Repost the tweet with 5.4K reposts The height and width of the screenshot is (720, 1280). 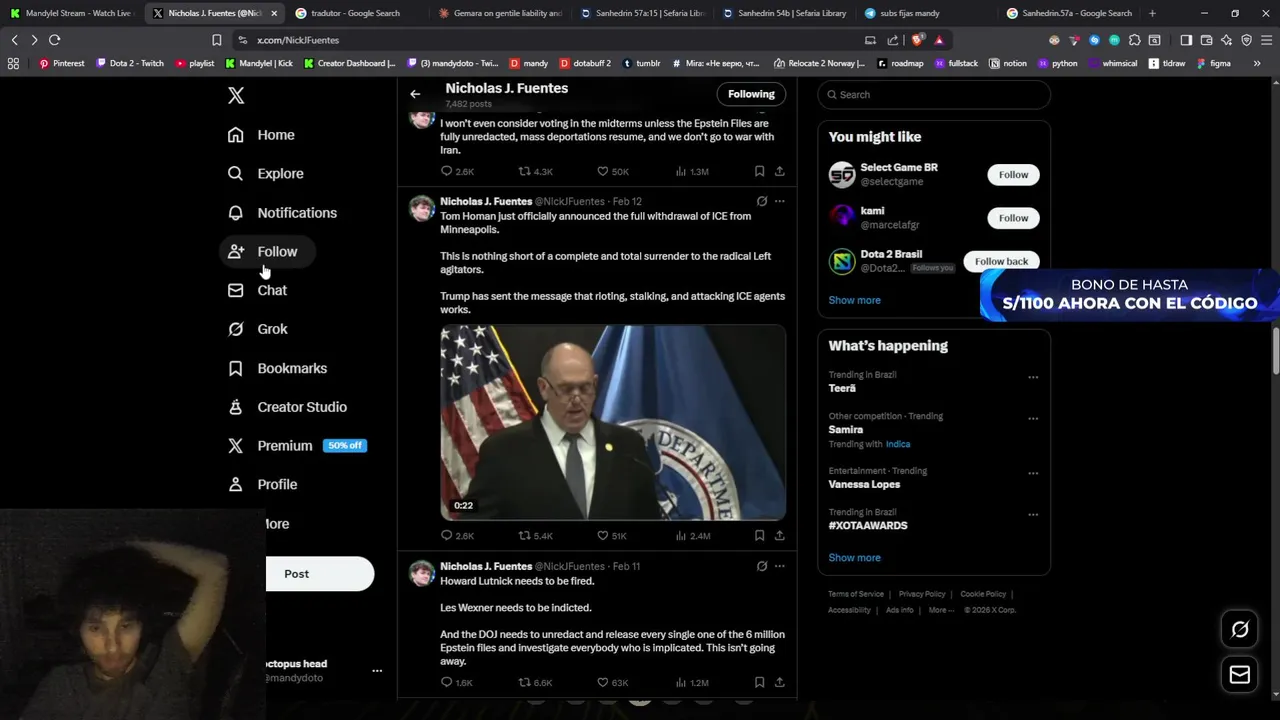(x=524, y=536)
